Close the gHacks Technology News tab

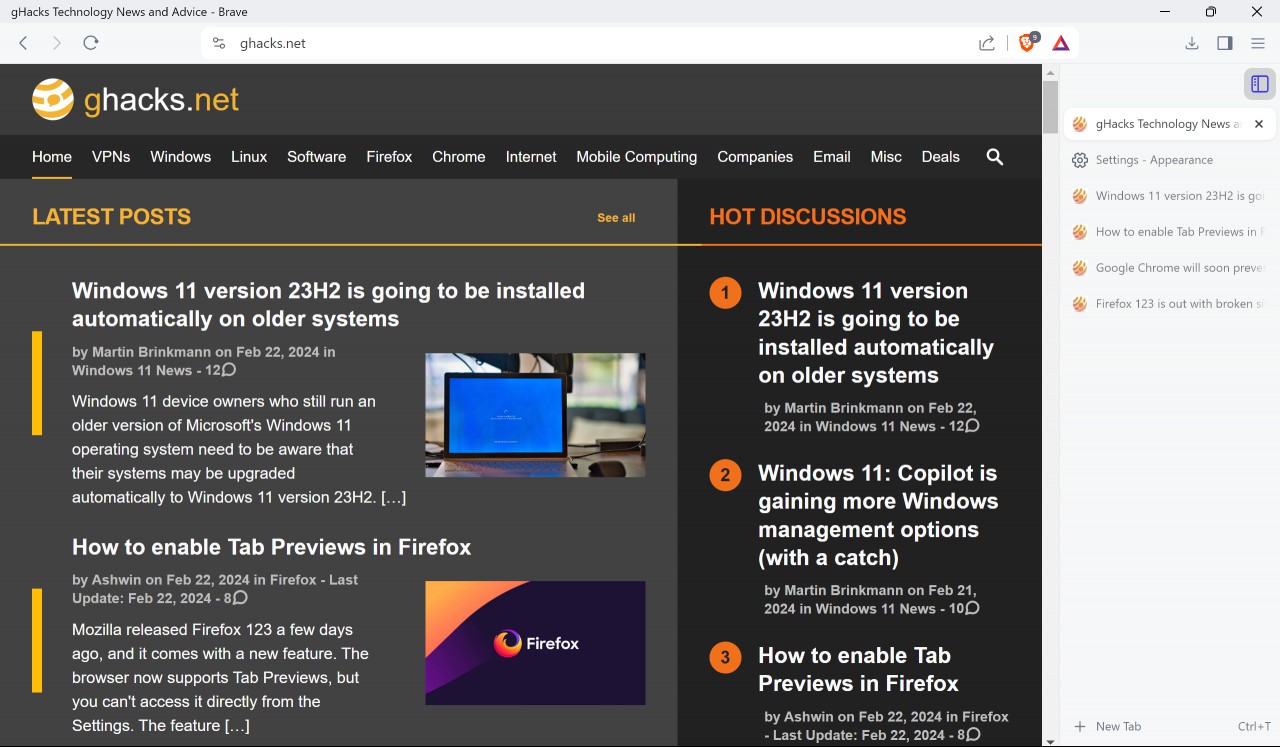click(1259, 124)
